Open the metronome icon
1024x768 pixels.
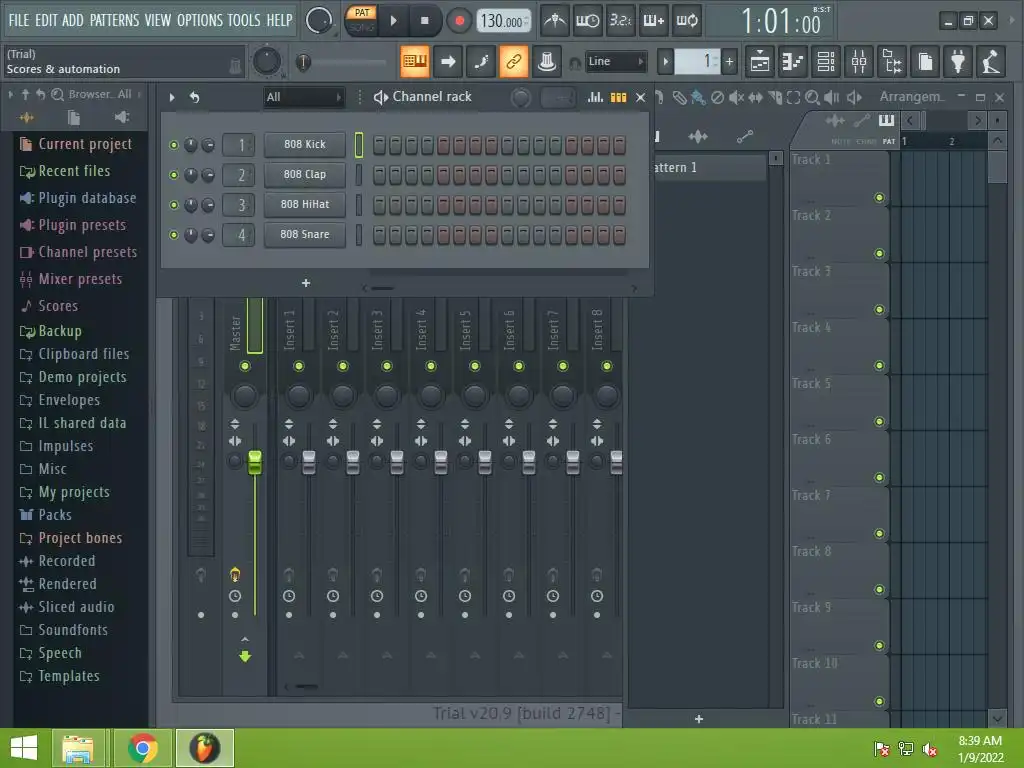pyautogui.click(x=555, y=21)
